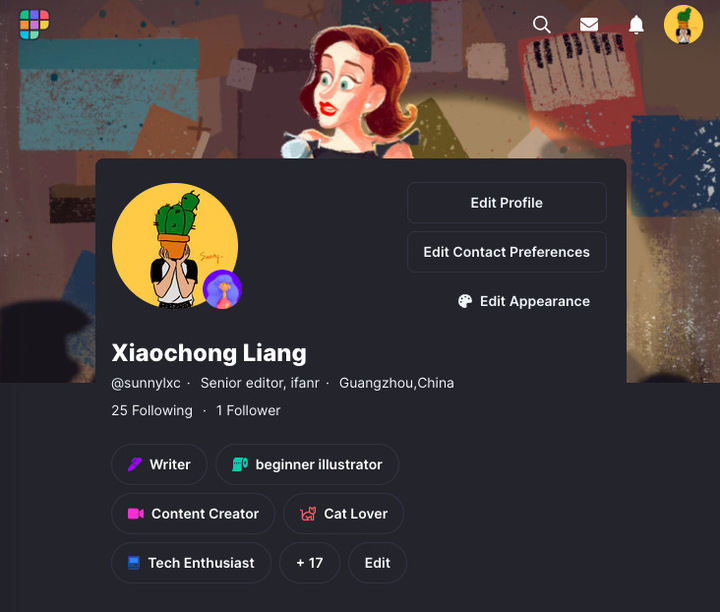Open messages via the envelope icon

[589, 24]
